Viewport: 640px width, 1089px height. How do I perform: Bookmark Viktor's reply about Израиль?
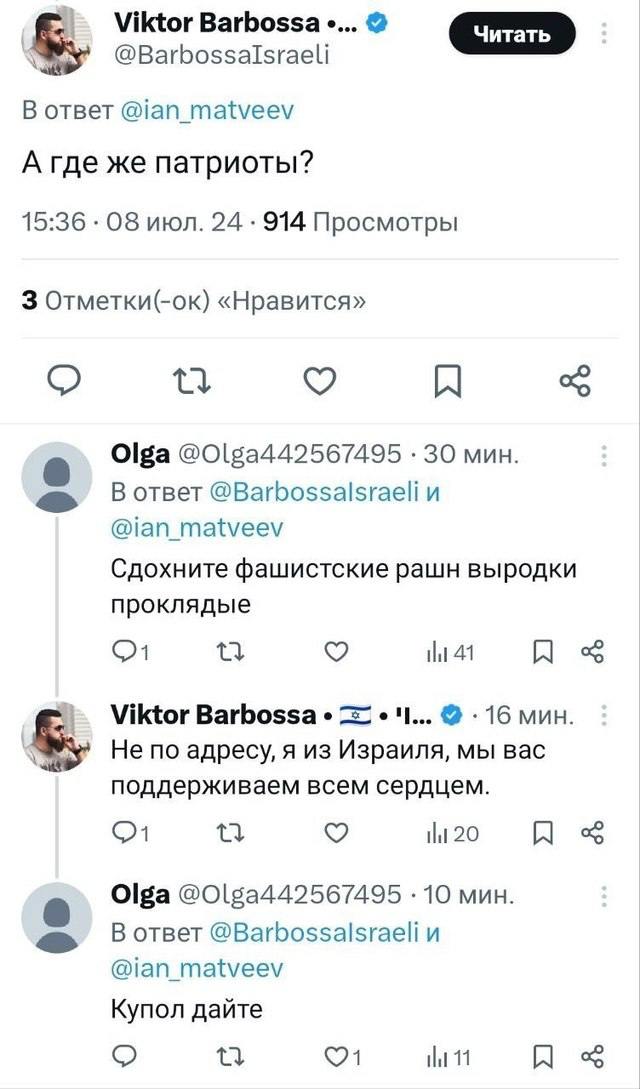point(543,833)
